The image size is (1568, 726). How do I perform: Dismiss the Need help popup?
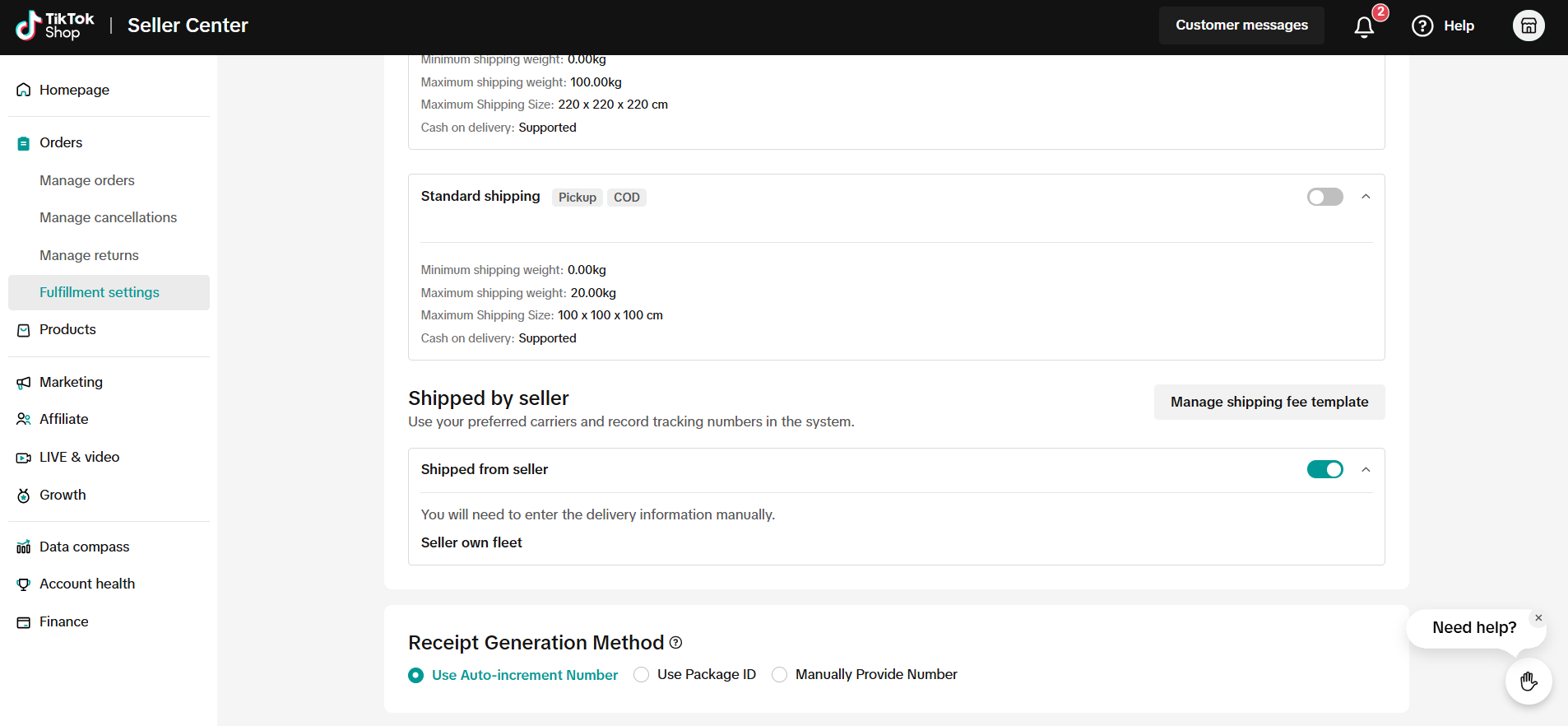pyautogui.click(x=1538, y=618)
